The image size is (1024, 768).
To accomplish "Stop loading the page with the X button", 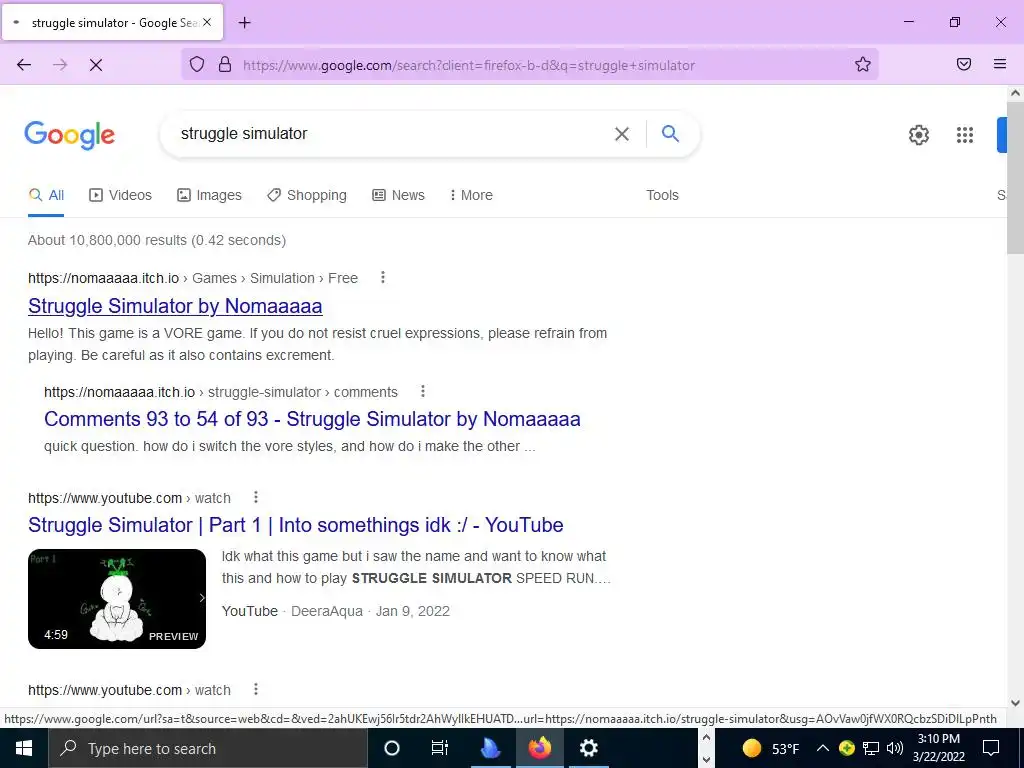I will click(x=96, y=65).
